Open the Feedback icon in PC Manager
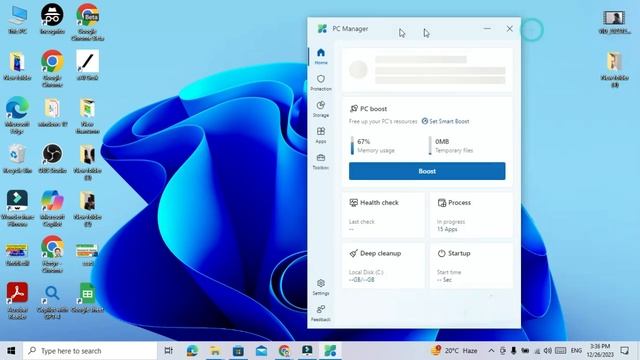The width and height of the screenshot is (640, 360). pos(321,313)
